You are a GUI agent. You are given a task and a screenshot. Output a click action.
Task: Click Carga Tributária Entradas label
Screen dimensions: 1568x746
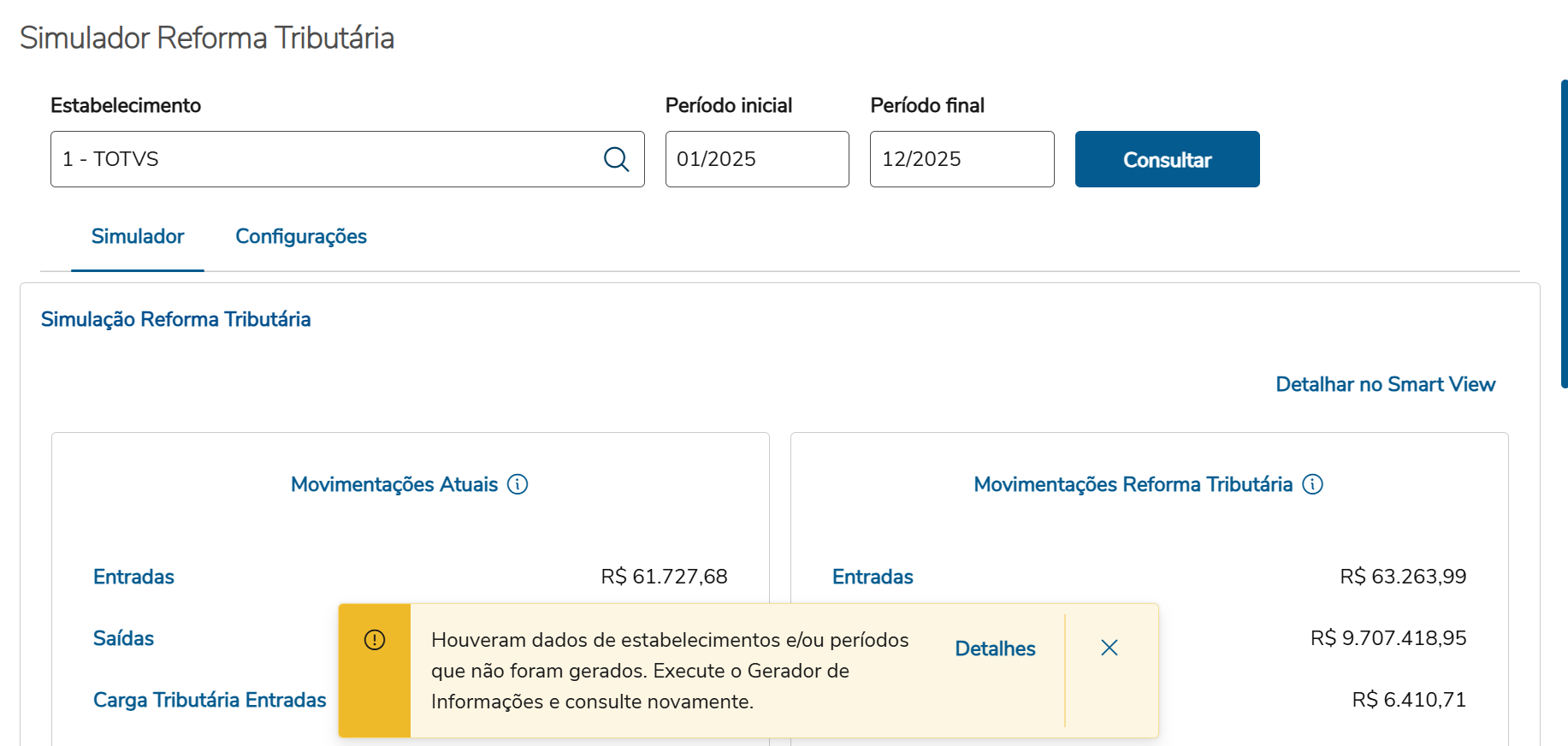(210, 701)
